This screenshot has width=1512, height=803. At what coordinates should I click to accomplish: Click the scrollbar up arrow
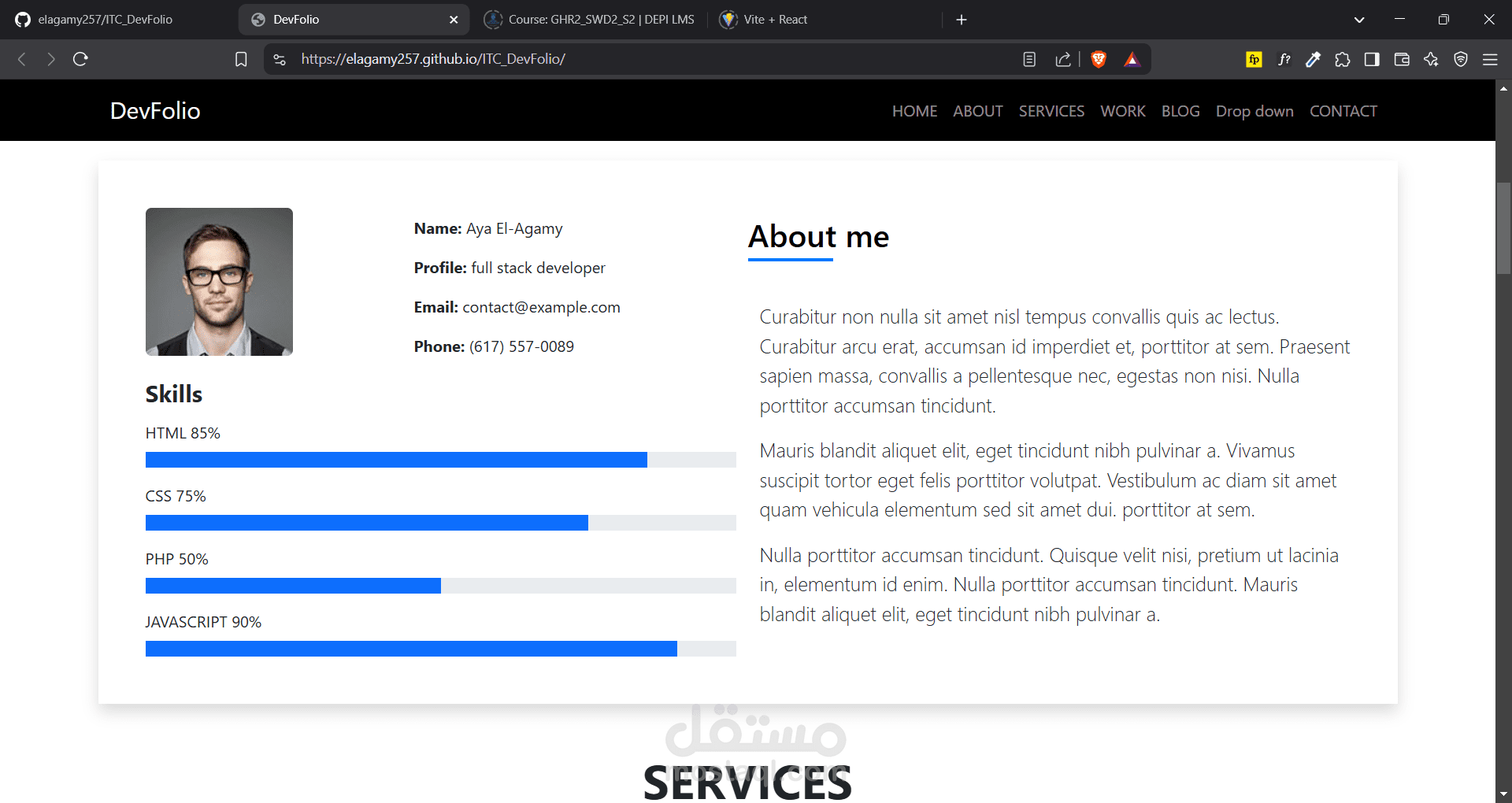(x=1503, y=87)
